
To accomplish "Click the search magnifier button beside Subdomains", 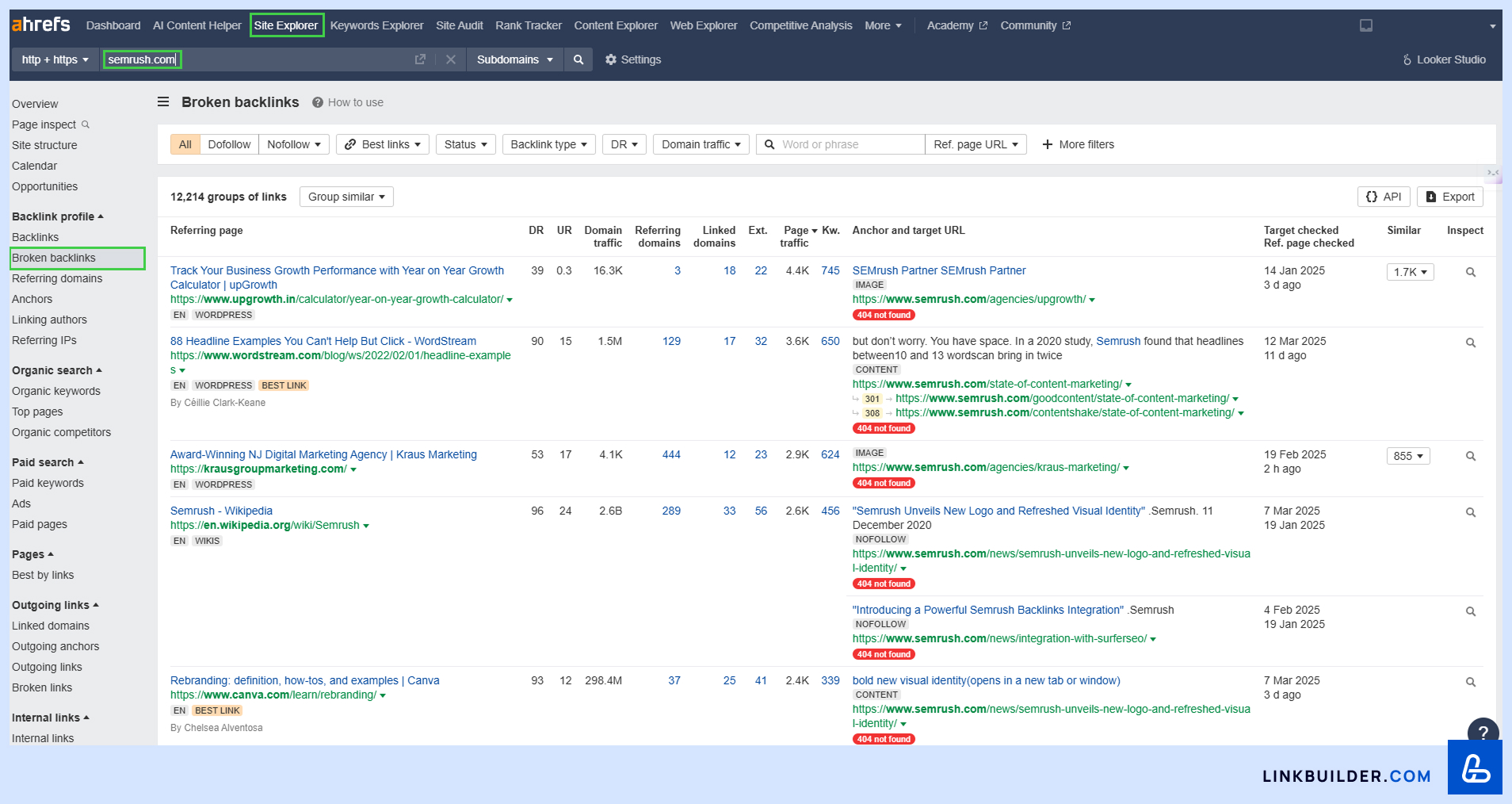I will point(578,59).
